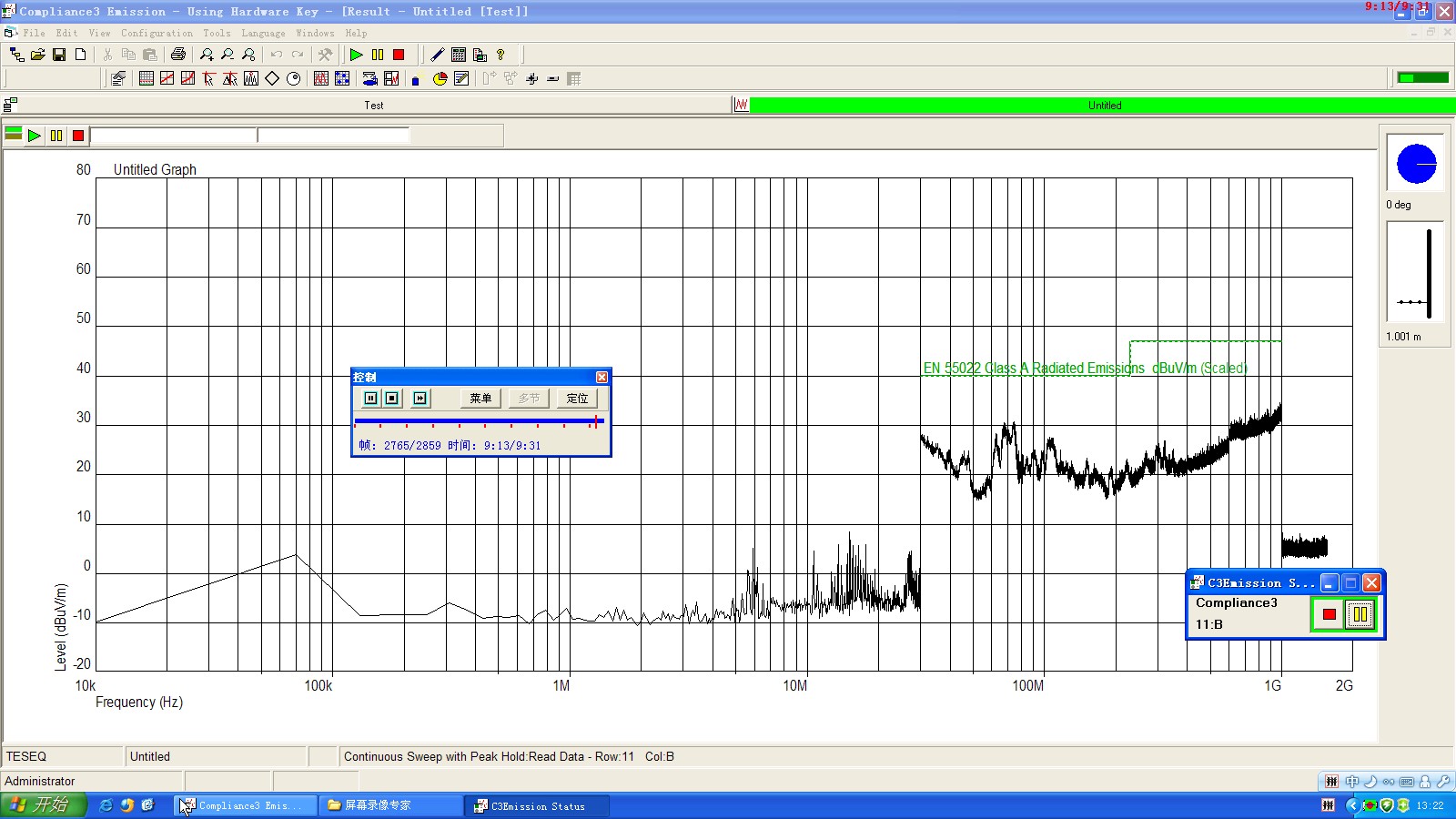Open the File menu
This screenshot has height=819, width=1456.
point(34,33)
